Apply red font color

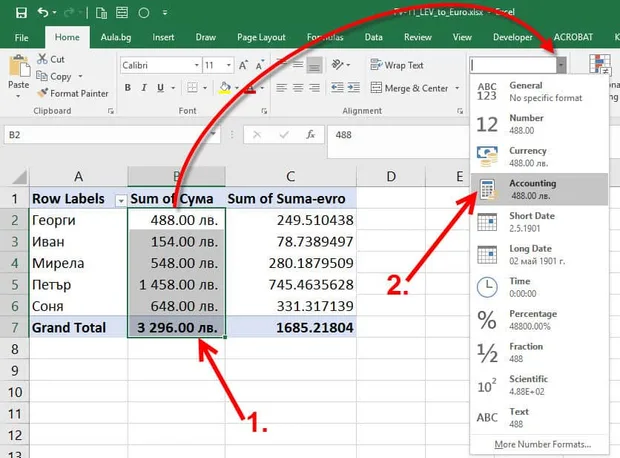point(250,88)
